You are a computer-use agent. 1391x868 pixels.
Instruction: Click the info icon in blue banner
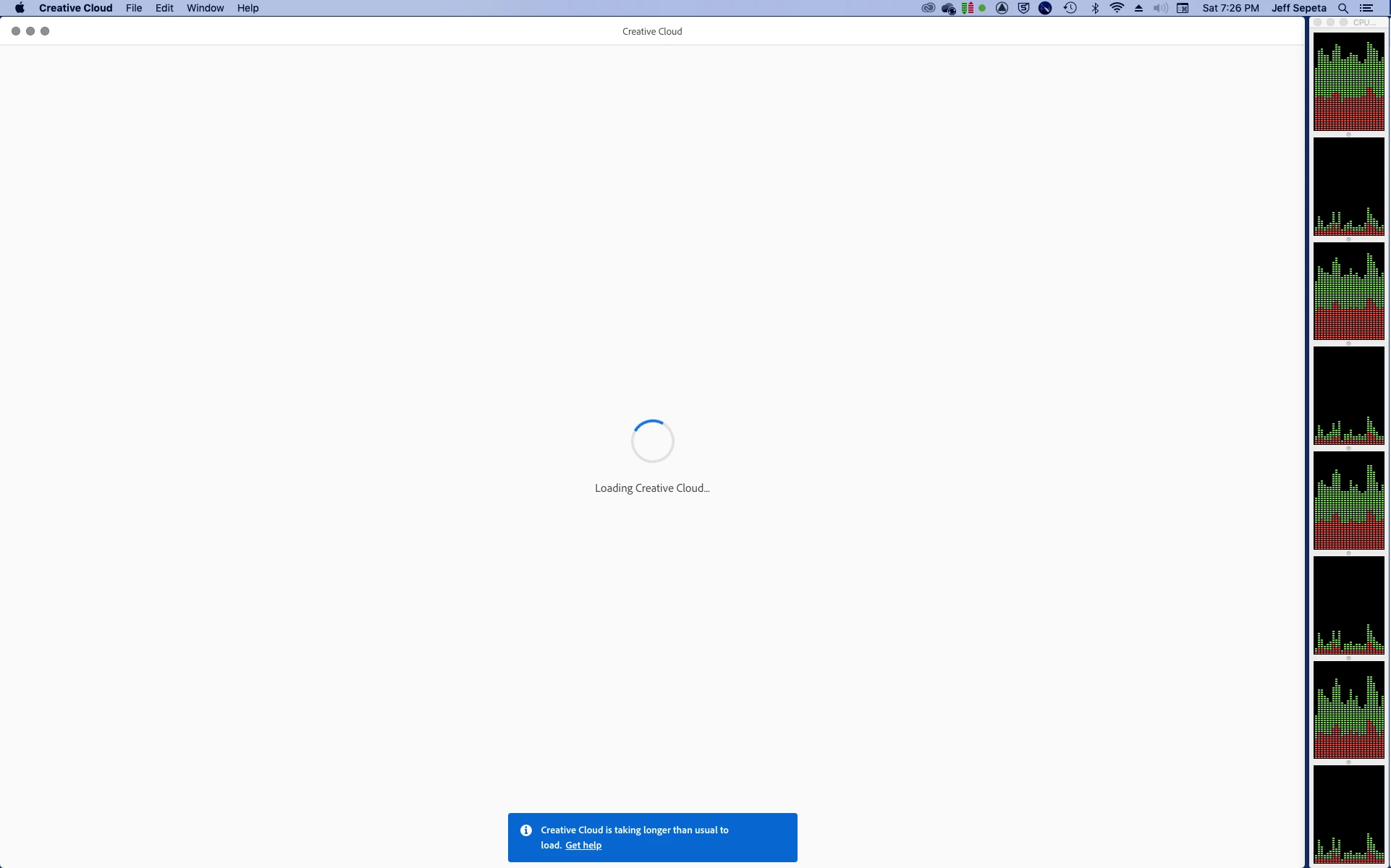click(526, 830)
